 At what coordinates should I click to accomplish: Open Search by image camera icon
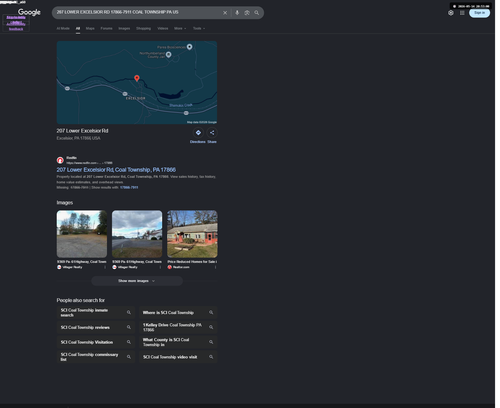pyautogui.click(x=247, y=13)
